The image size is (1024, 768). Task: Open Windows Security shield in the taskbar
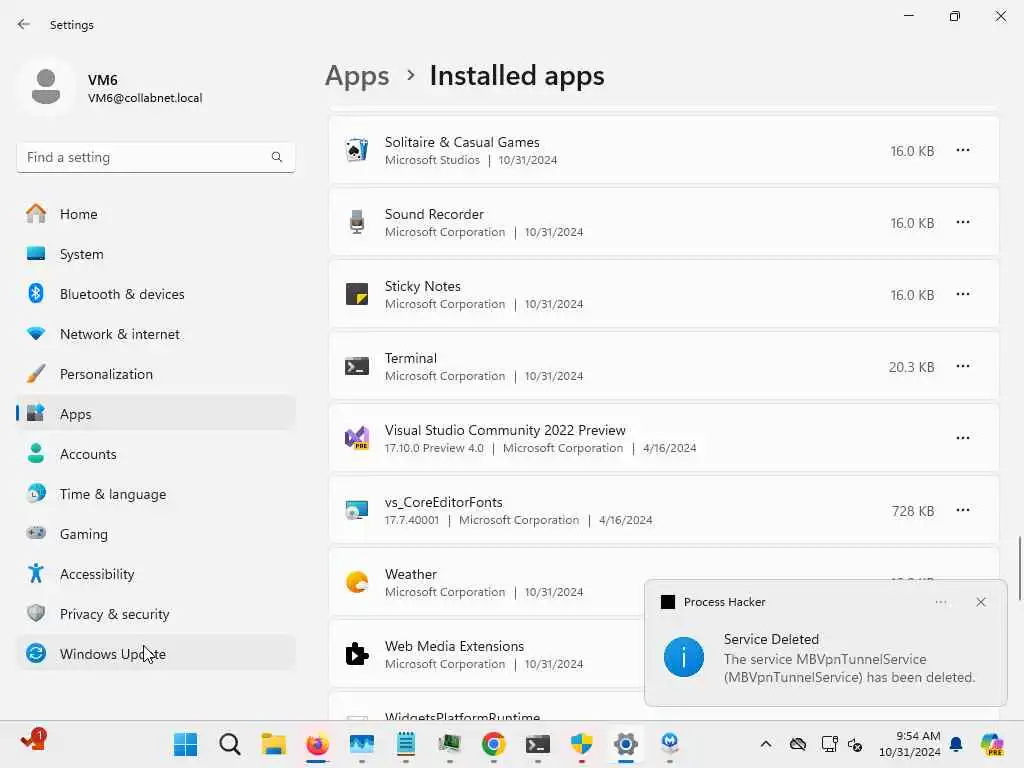pyautogui.click(x=581, y=744)
